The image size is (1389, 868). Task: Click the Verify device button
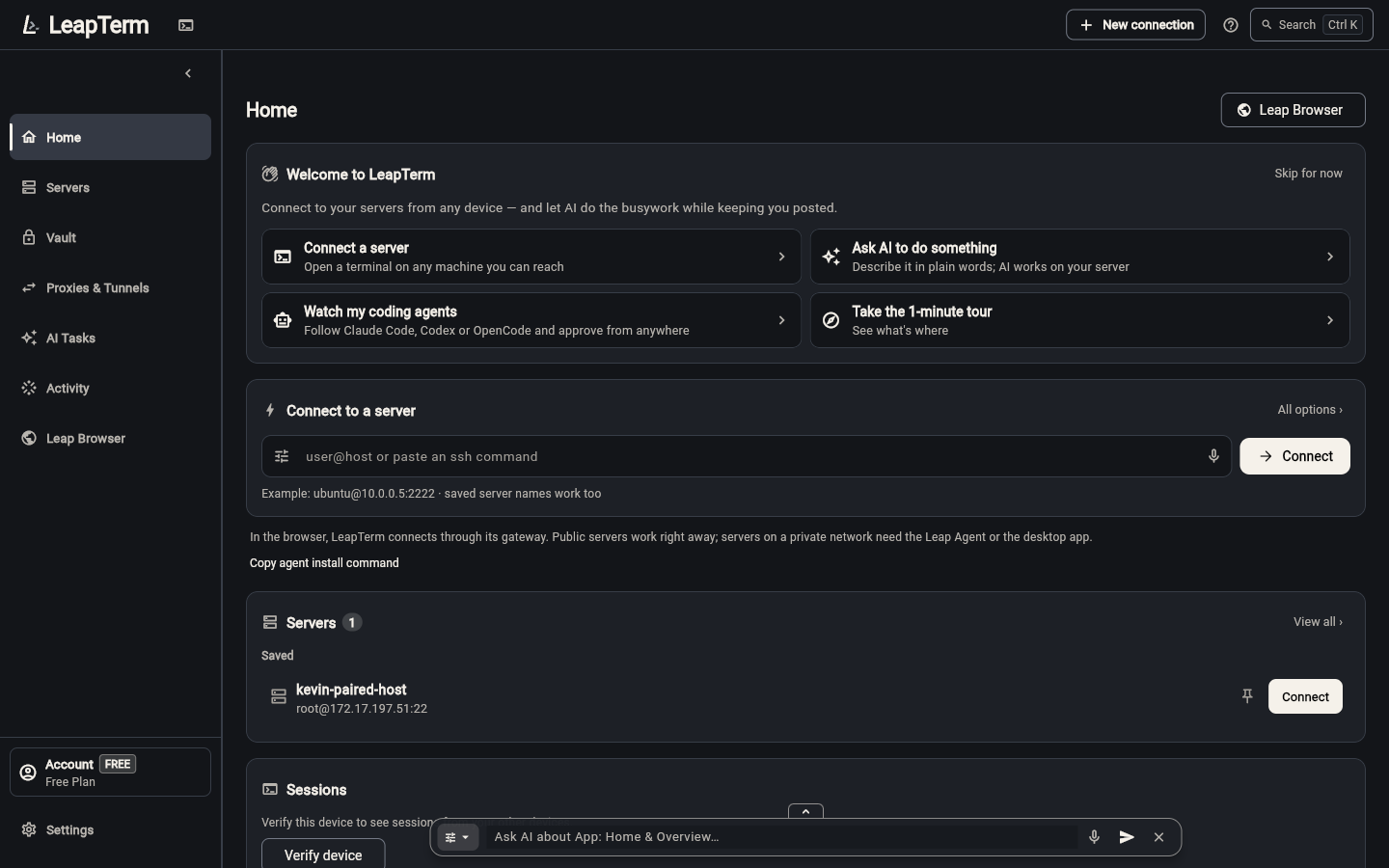(323, 854)
